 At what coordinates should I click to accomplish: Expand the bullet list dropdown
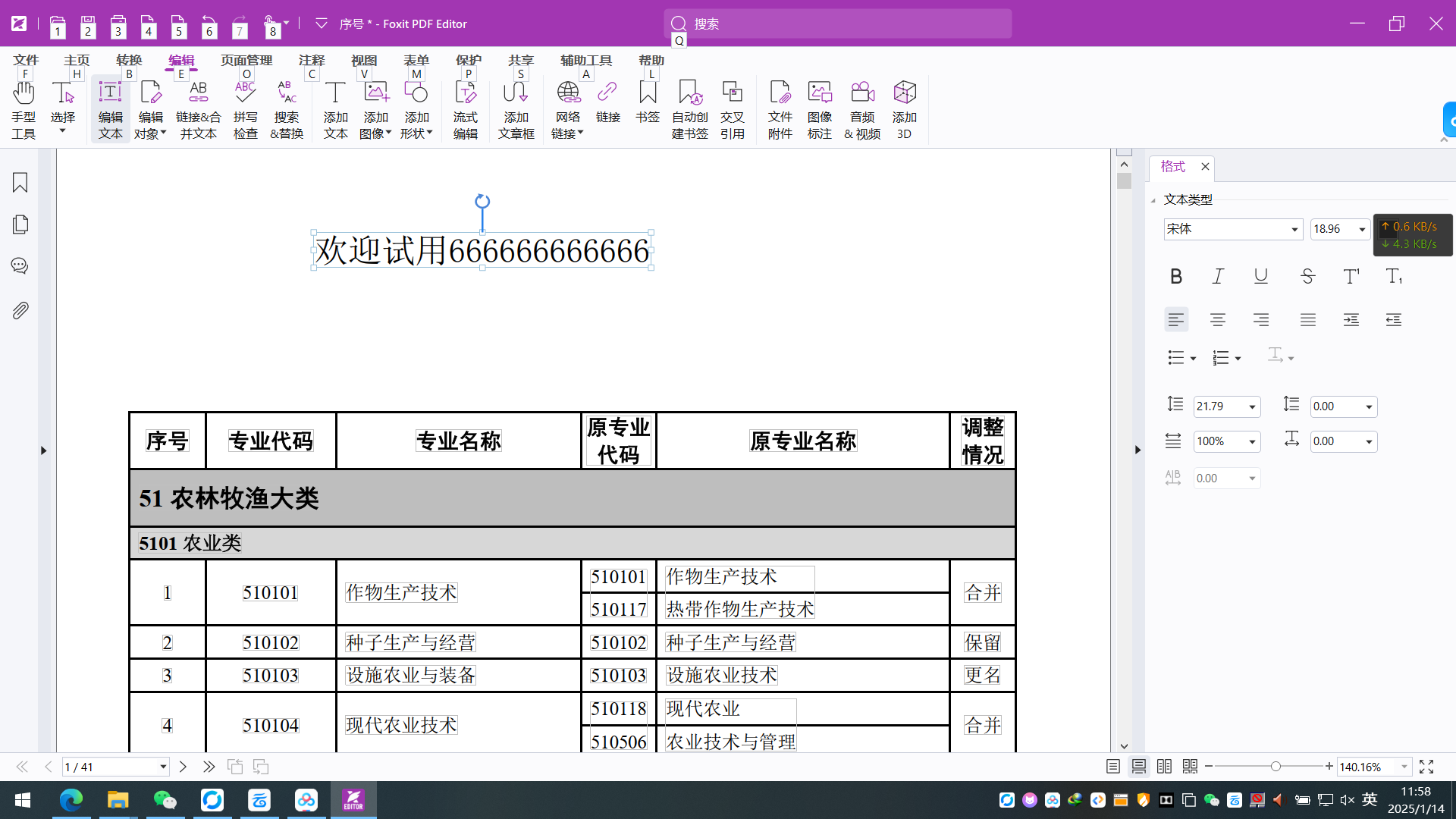tap(1193, 359)
